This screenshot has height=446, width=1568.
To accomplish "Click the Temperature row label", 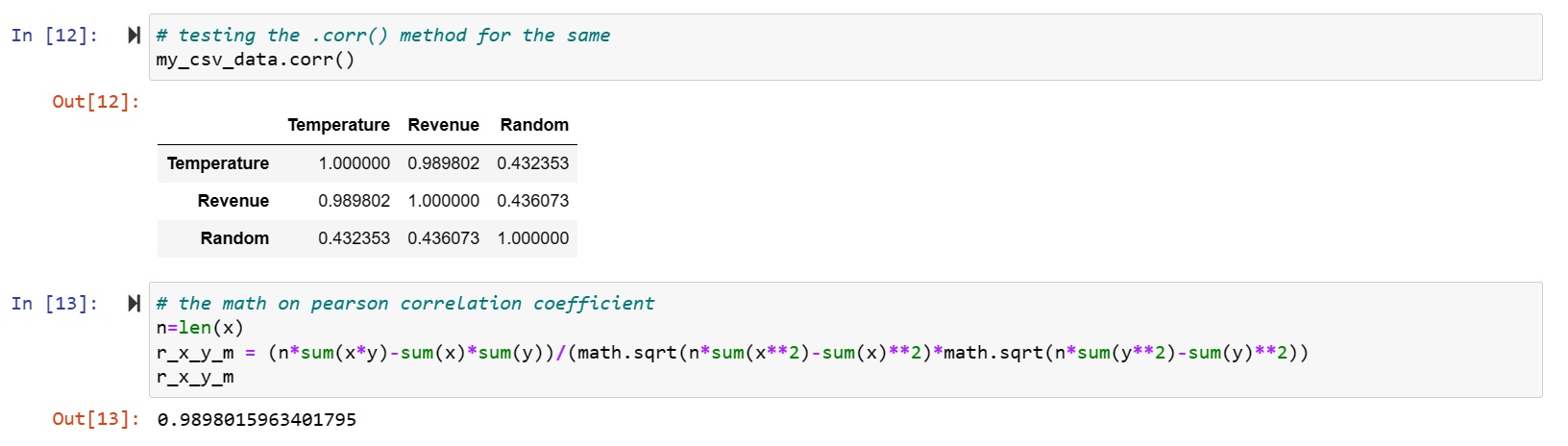I will click(218, 163).
